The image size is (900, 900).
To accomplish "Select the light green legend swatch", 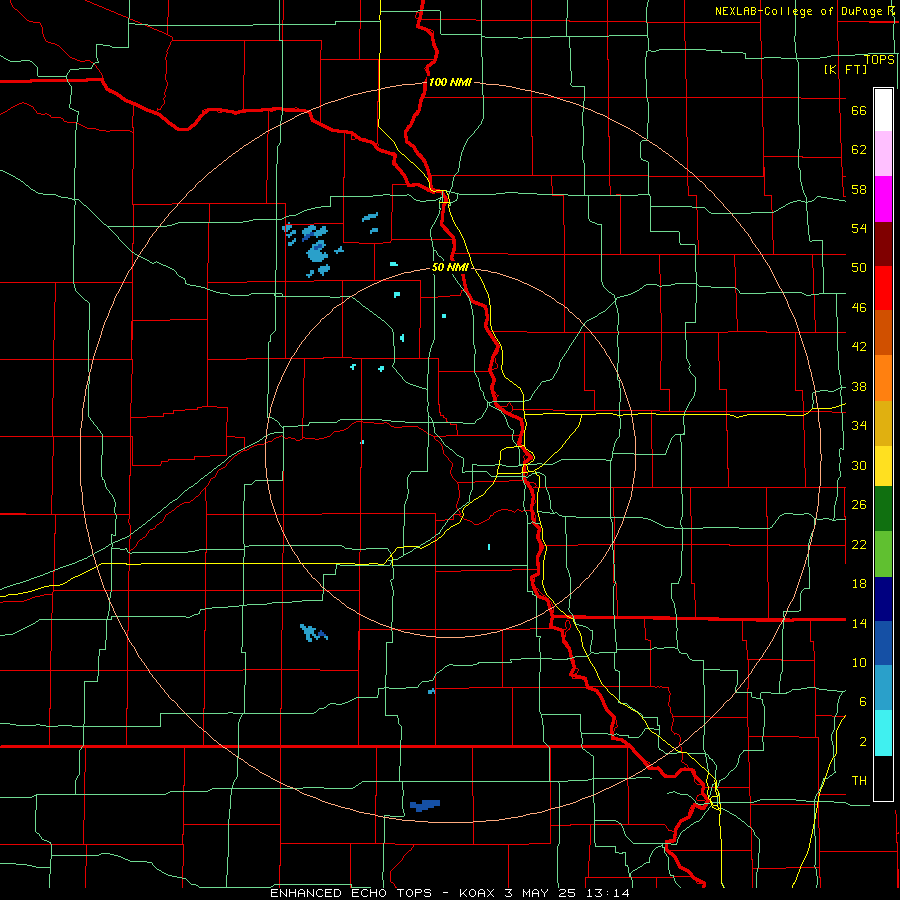I will [883, 554].
